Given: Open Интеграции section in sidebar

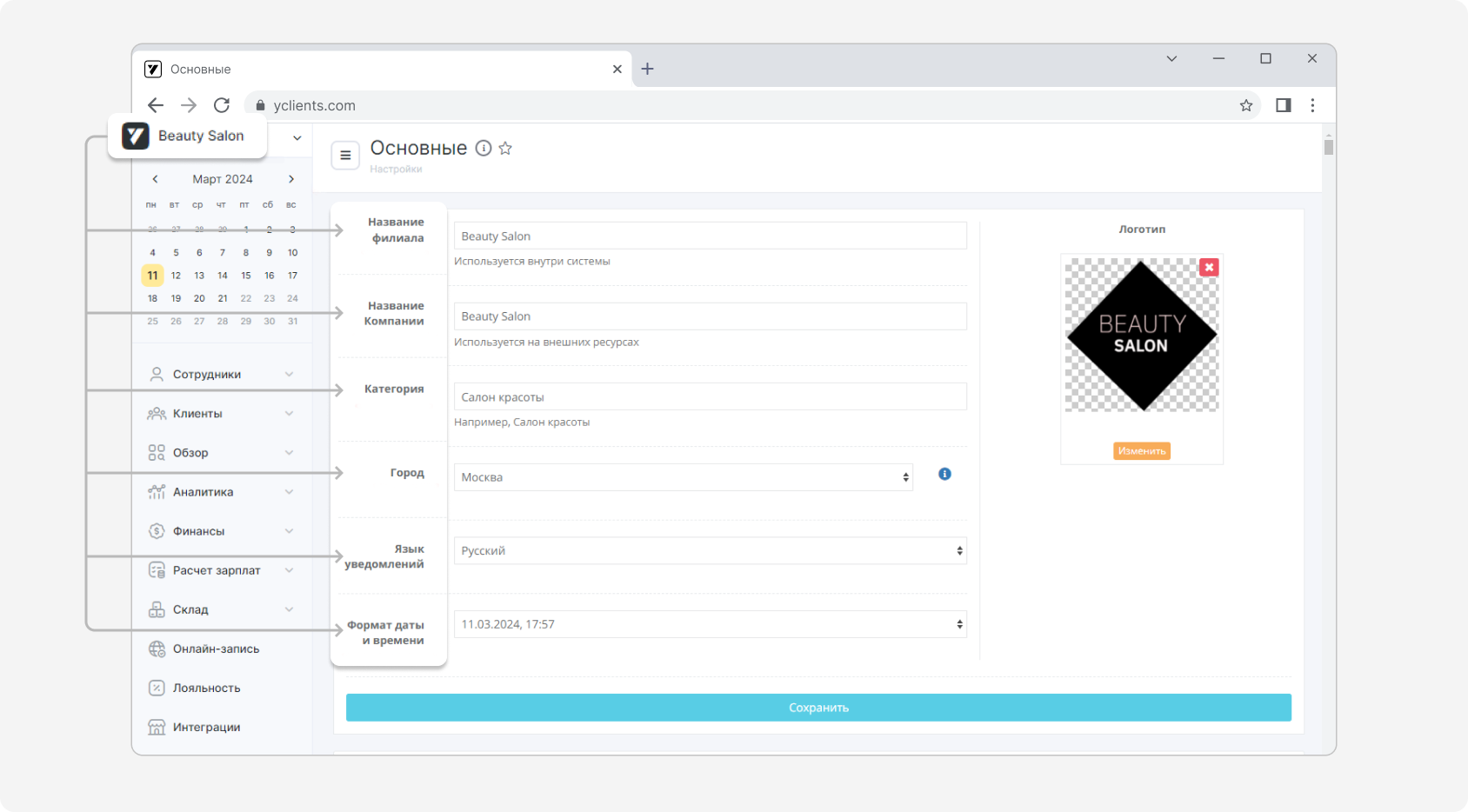Looking at the screenshot, I should [x=206, y=727].
